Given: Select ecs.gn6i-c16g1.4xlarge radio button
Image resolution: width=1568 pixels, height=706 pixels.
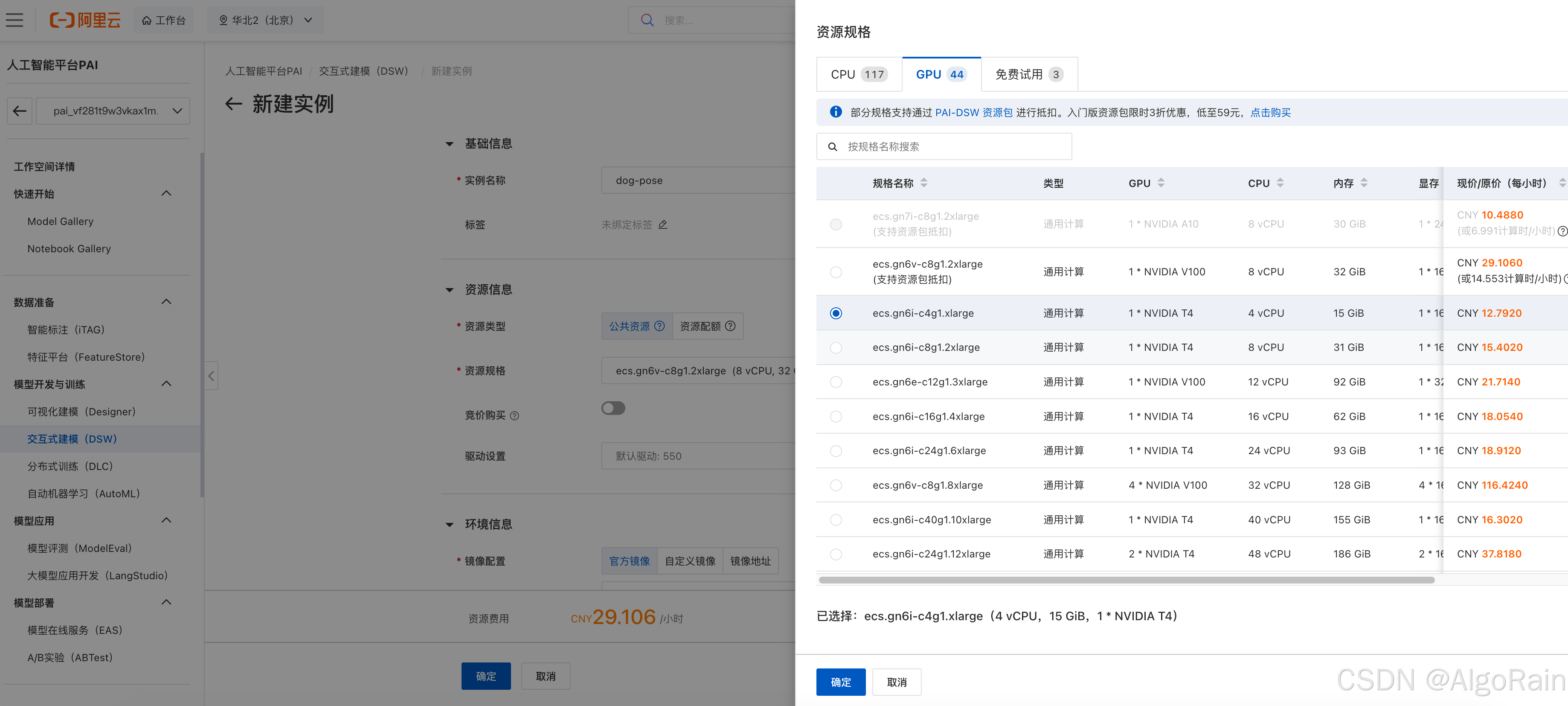Looking at the screenshot, I should click(836, 417).
